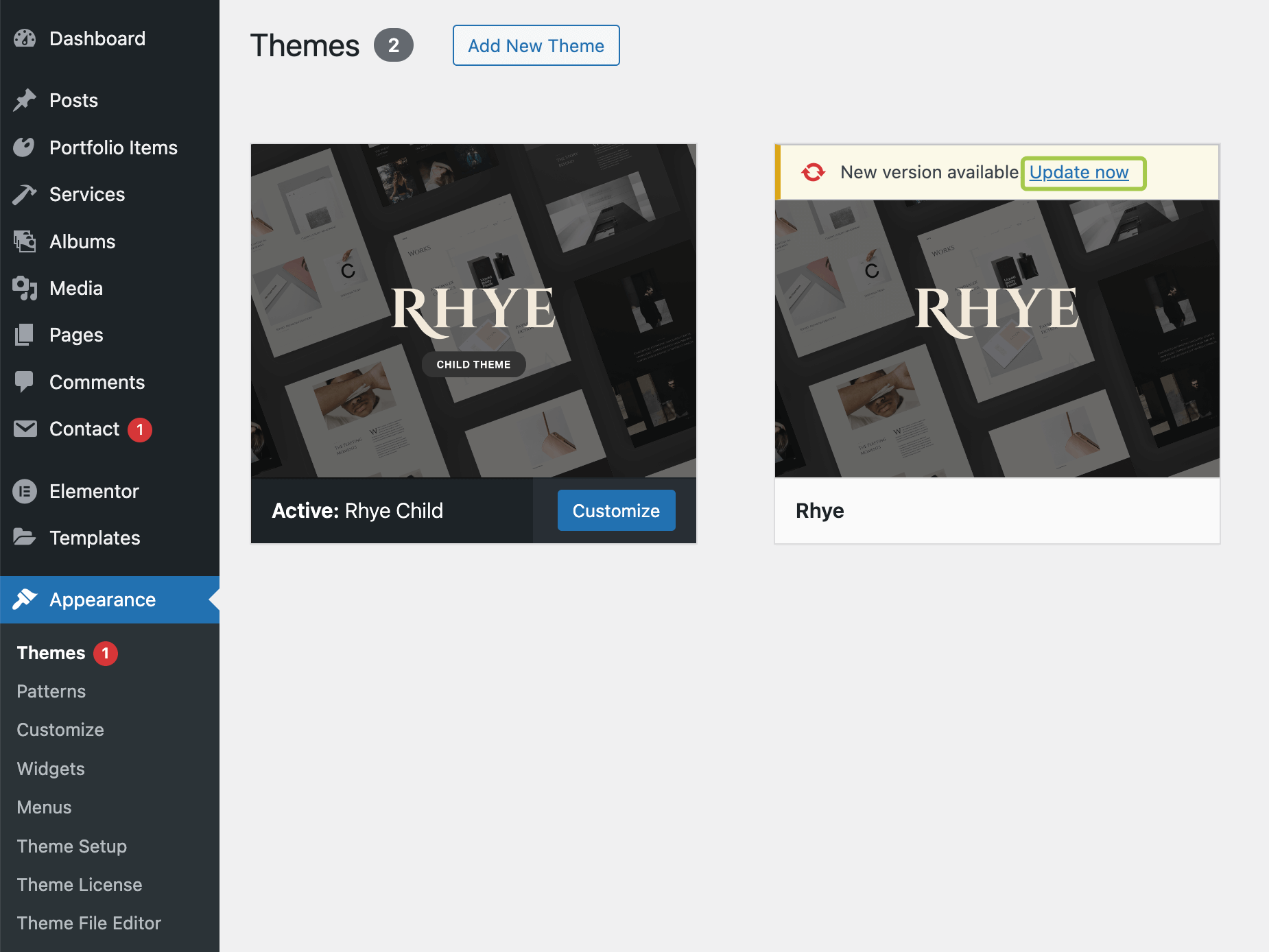1269x952 pixels.
Task: Open the Portfolio Items menu
Action: point(113,147)
